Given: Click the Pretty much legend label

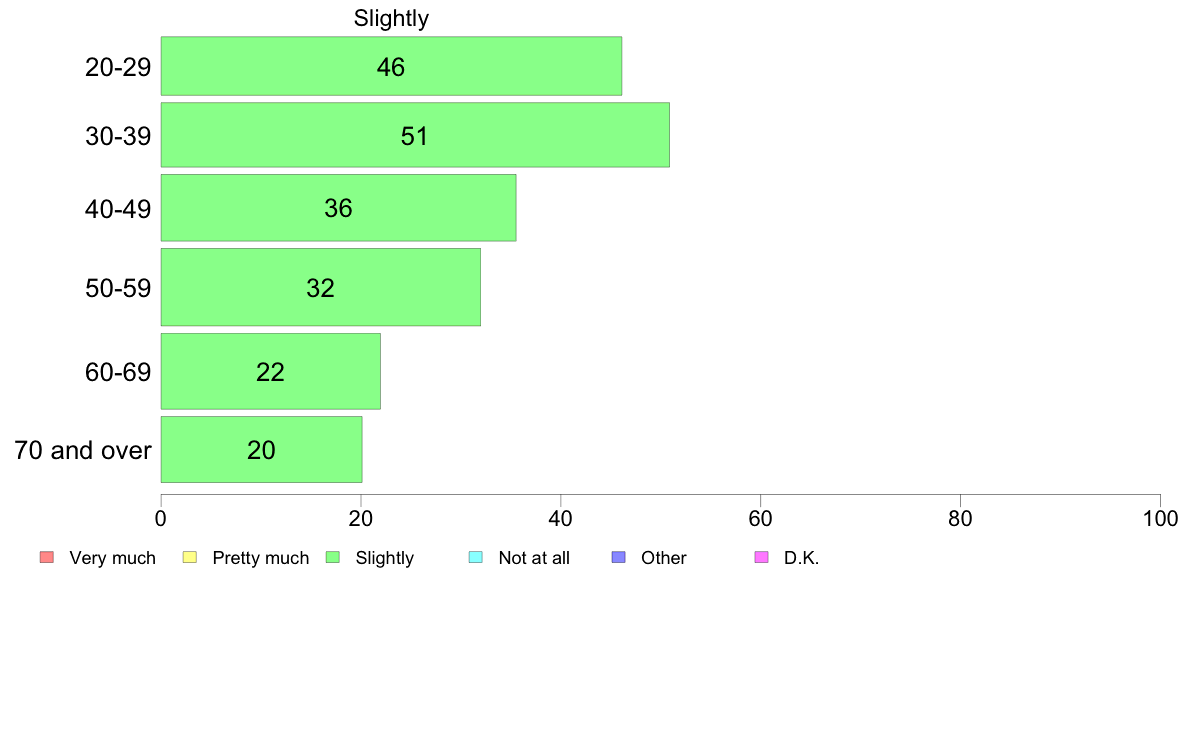Looking at the screenshot, I should [261, 558].
